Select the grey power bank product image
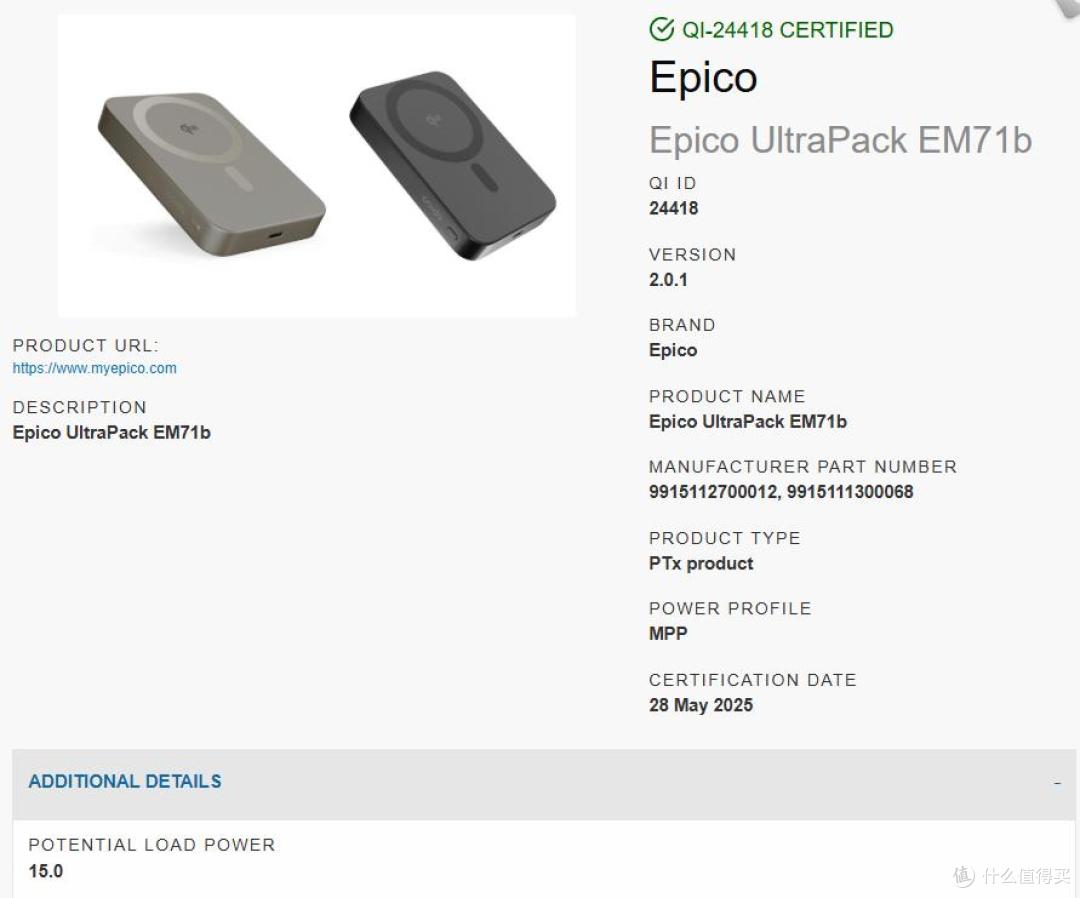This screenshot has height=898, width=1080. pyautogui.click(x=211, y=174)
